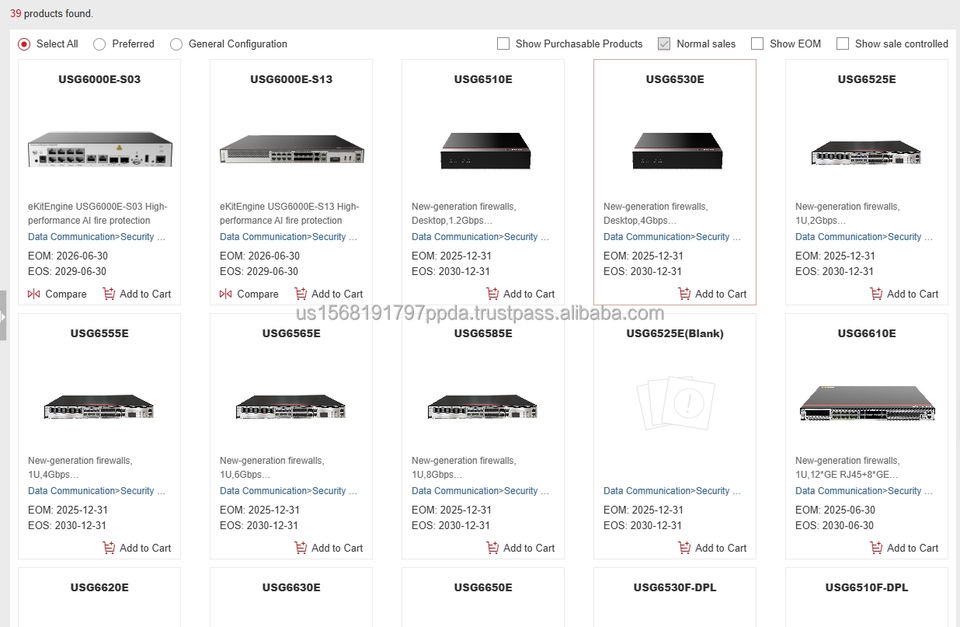This screenshot has width=960, height=627.
Task: Click the cart icon for USG6565E
Action: tap(301, 548)
